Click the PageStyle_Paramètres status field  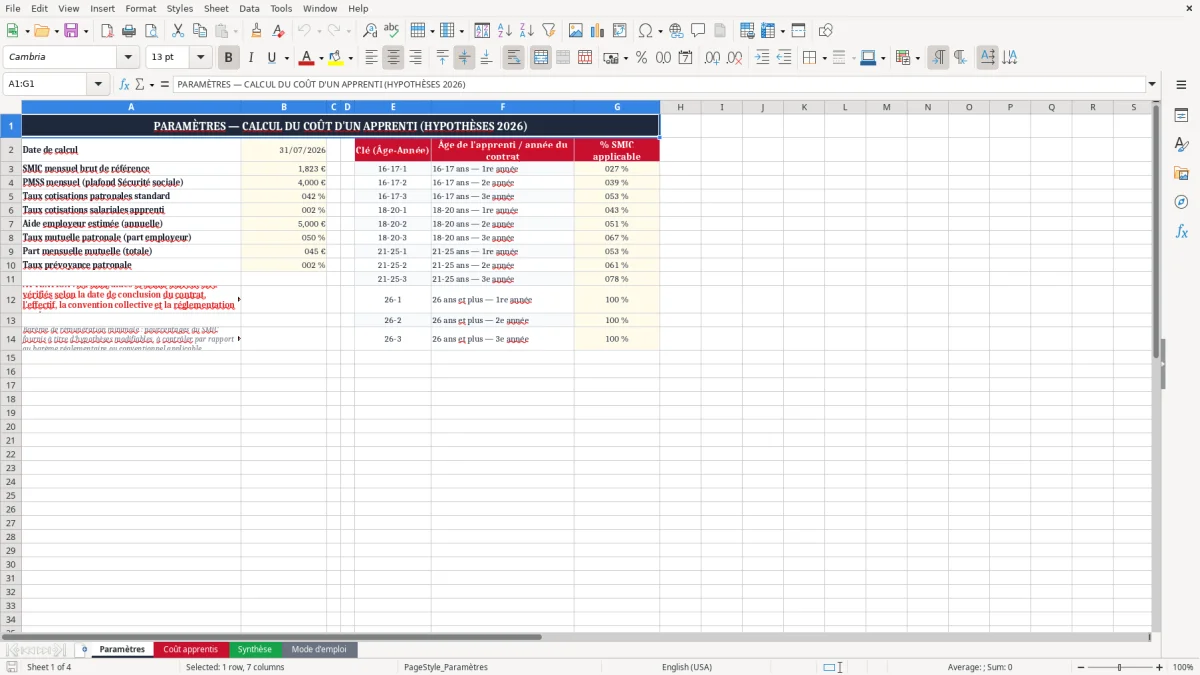click(x=445, y=667)
